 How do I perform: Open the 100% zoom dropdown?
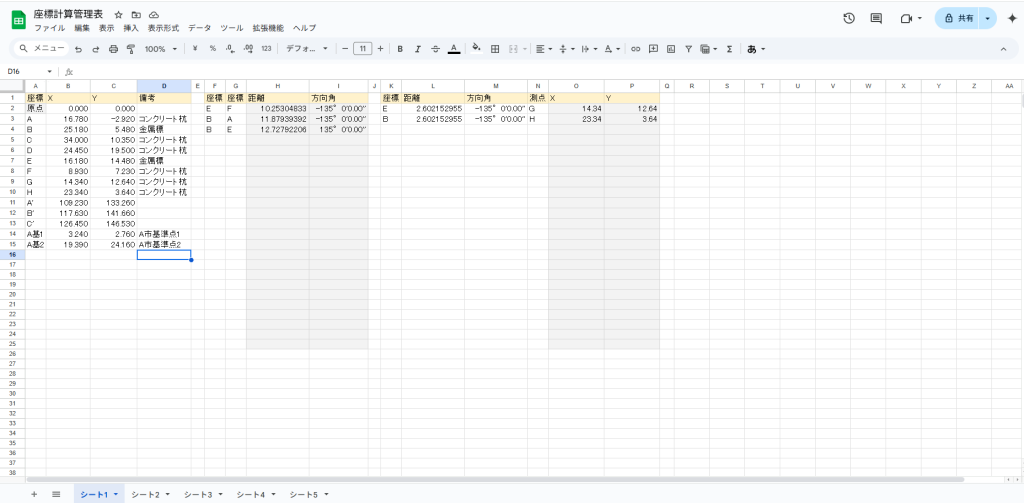click(161, 48)
